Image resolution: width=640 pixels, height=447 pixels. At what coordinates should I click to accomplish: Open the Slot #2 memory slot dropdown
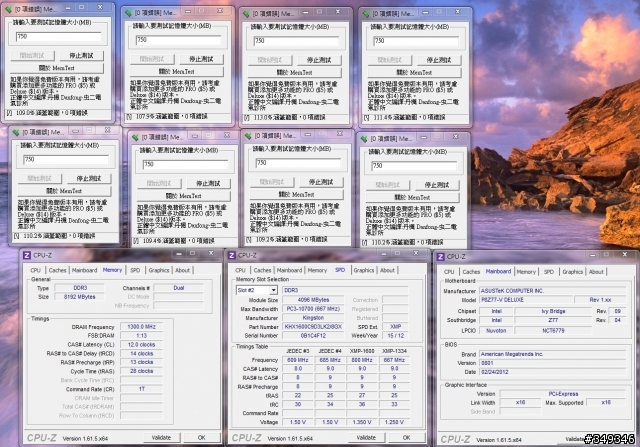coord(273,290)
